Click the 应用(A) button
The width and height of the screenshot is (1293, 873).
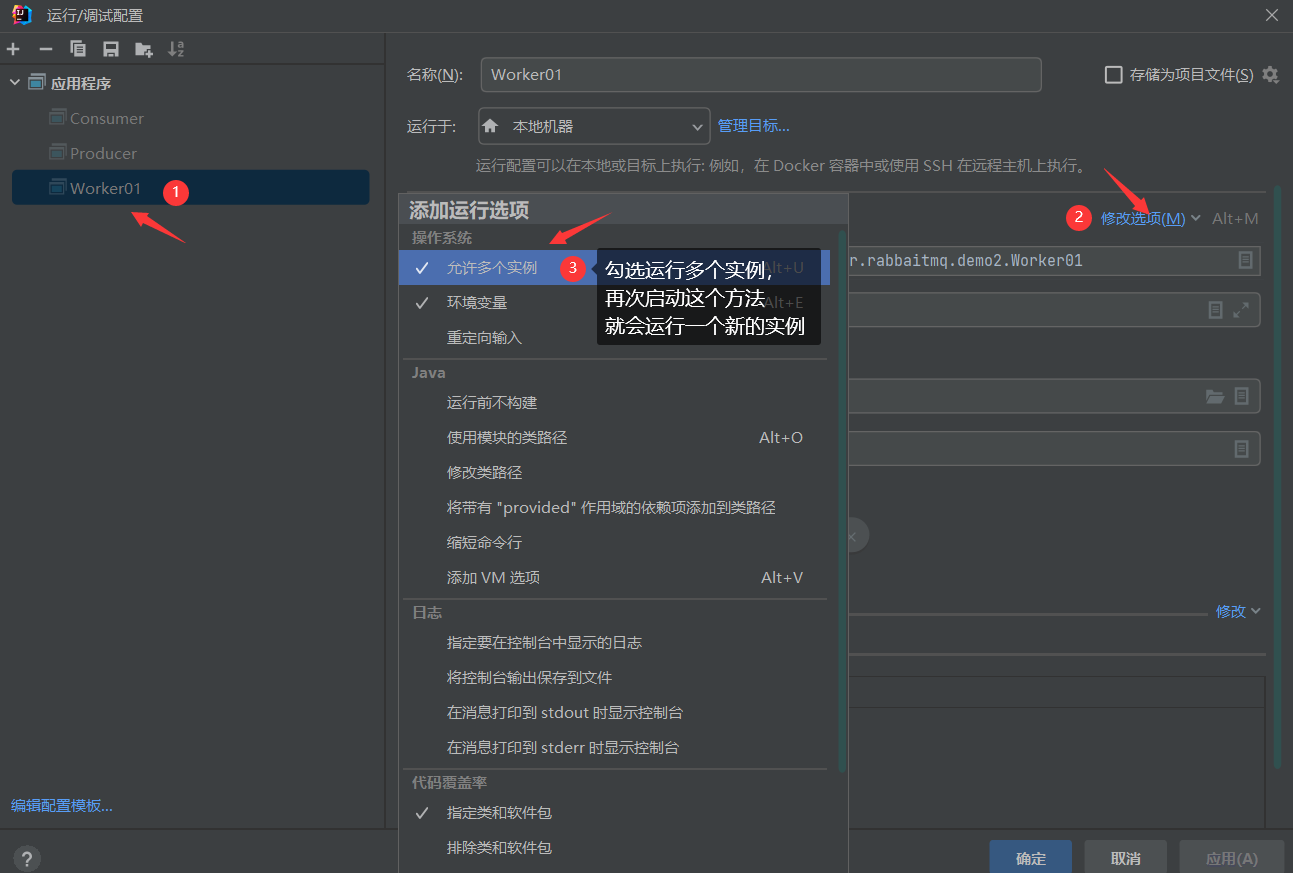pyautogui.click(x=1231, y=858)
